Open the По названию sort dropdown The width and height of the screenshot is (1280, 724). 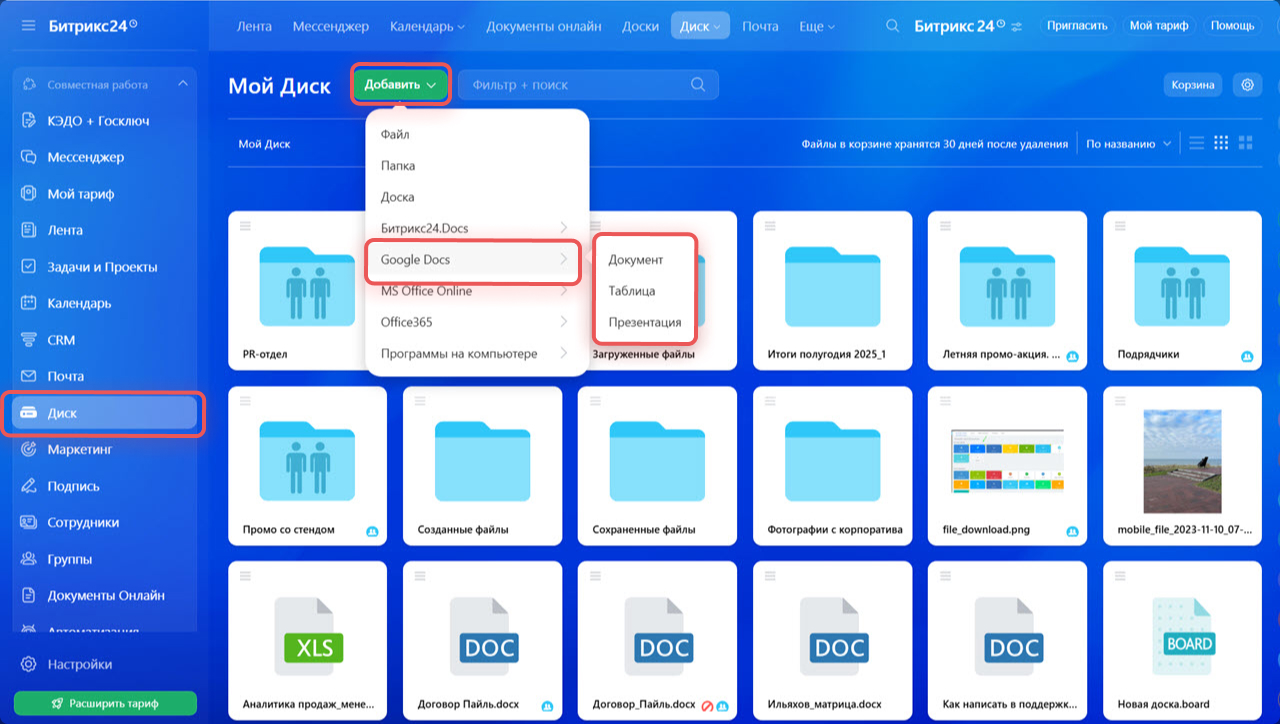[x=1128, y=144]
